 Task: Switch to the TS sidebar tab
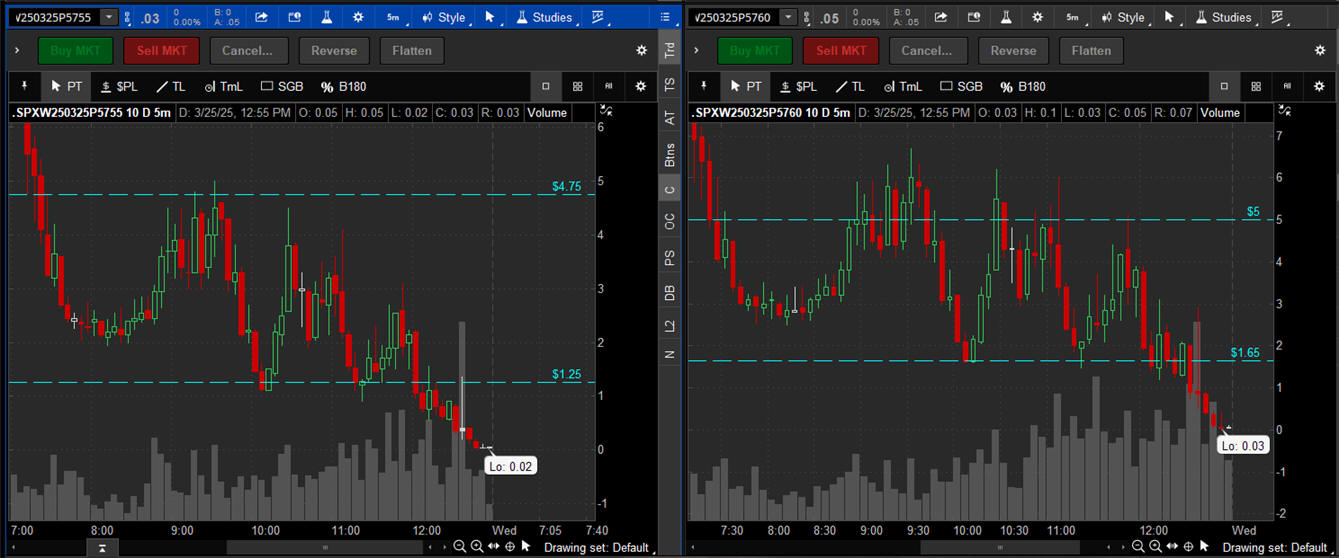click(x=670, y=86)
